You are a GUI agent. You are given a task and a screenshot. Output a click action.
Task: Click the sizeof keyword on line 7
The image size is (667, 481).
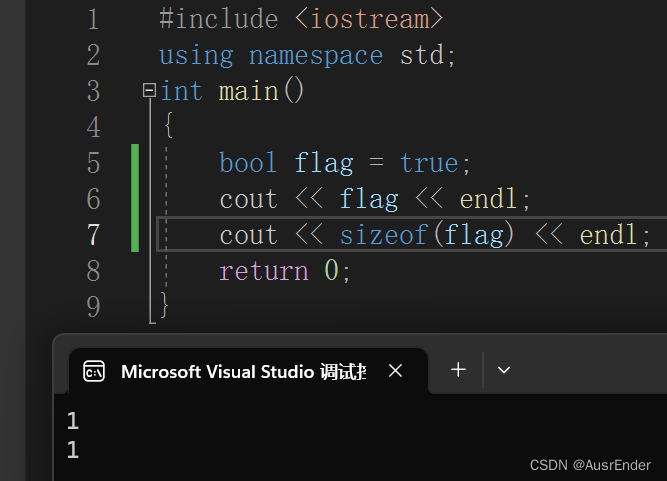(384, 235)
